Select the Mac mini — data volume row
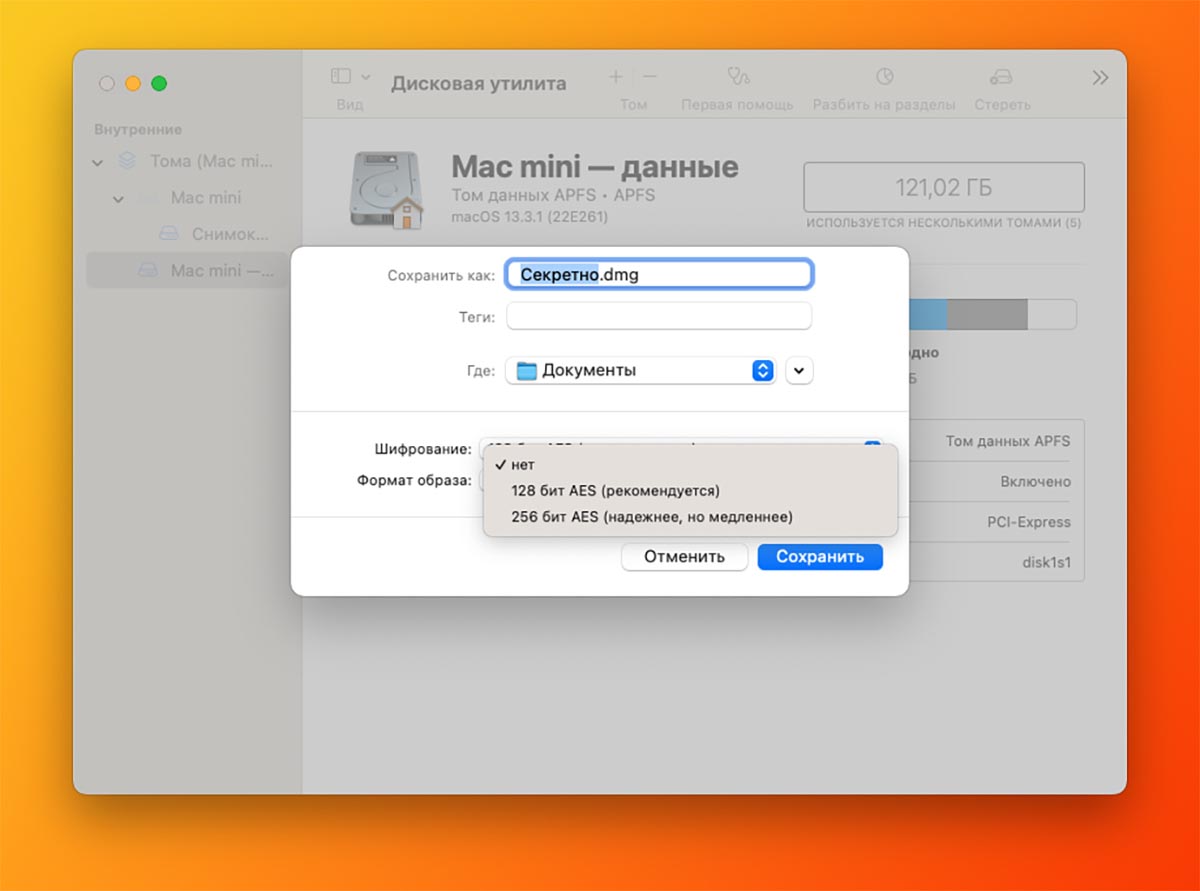1200x891 pixels. pos(187,270)
